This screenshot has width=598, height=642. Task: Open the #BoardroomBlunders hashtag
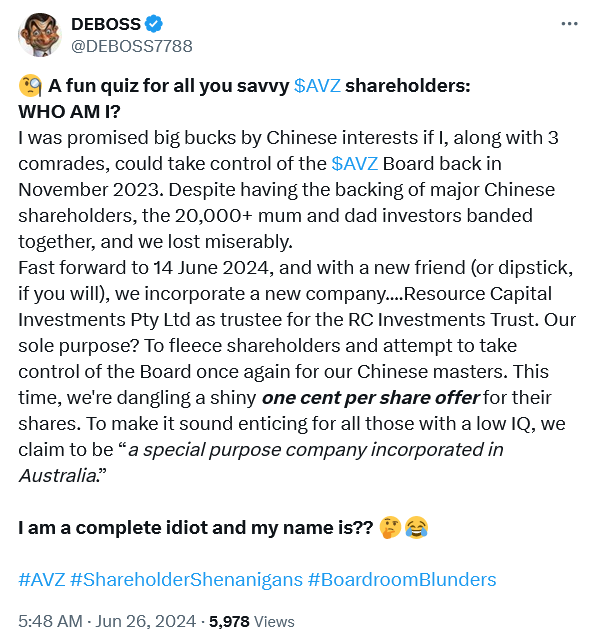[402, 580]
